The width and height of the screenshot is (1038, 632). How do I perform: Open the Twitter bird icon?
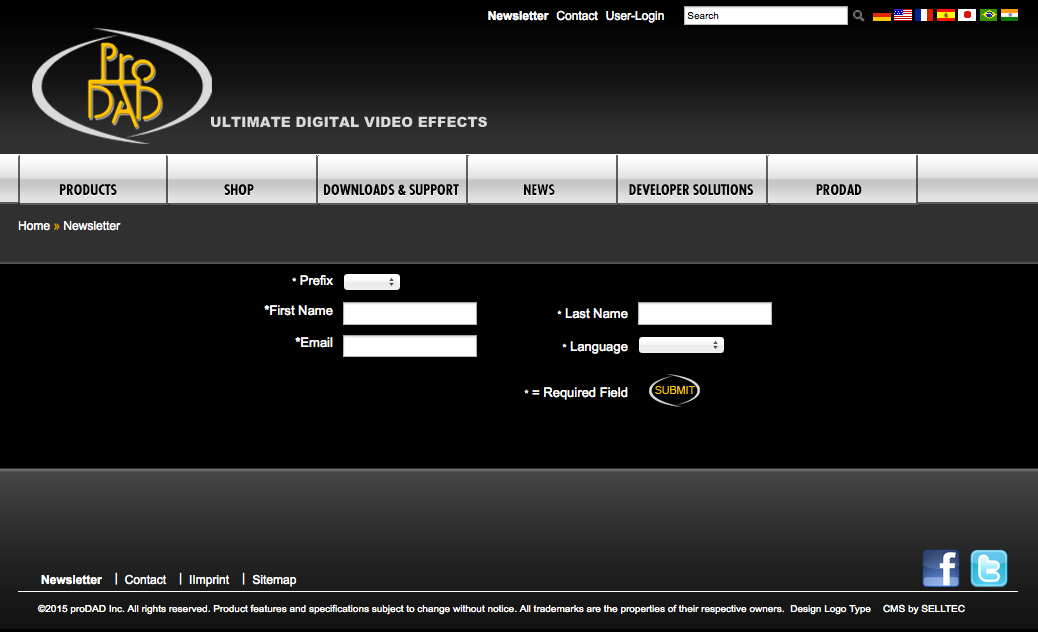pyautogui.click(x=988, y=569)
